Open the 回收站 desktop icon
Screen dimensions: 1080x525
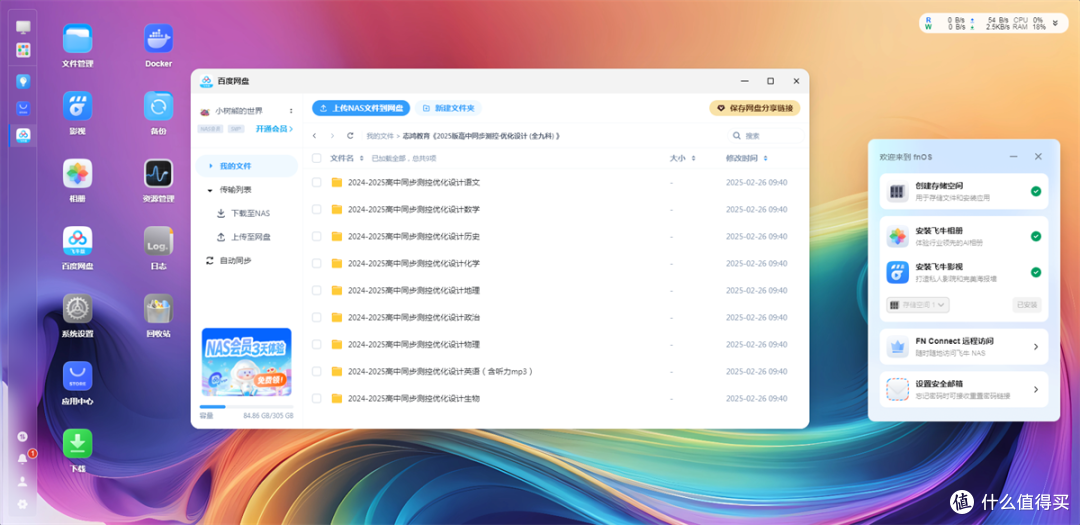coord(158,309)
